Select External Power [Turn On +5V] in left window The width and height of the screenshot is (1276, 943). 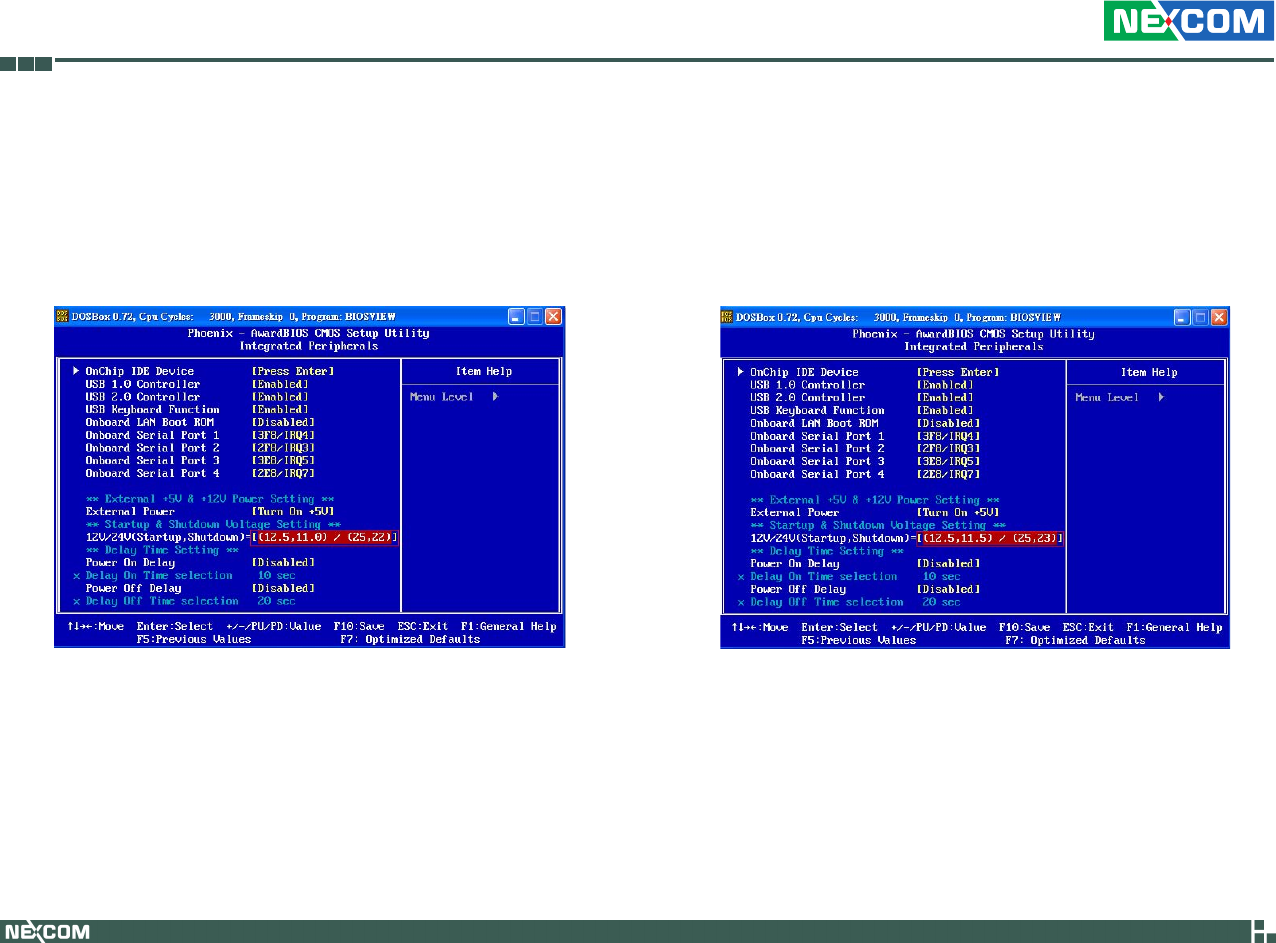(292, 512)
